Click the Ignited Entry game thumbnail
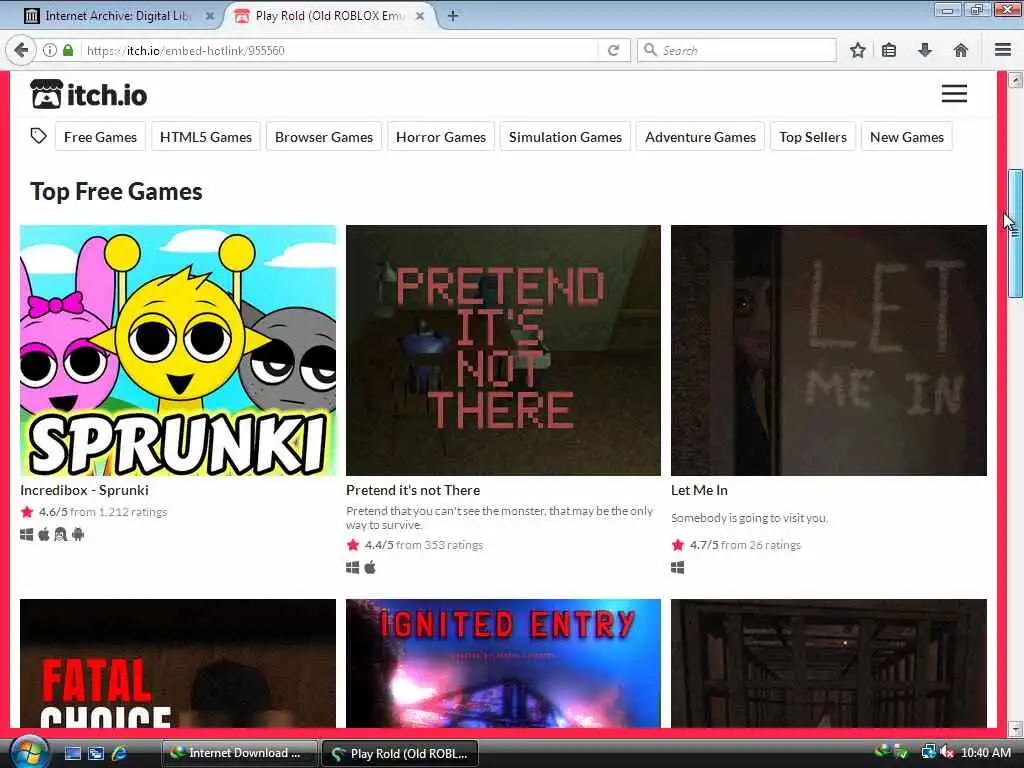The image size is (1024, 768). click(504, 663)
